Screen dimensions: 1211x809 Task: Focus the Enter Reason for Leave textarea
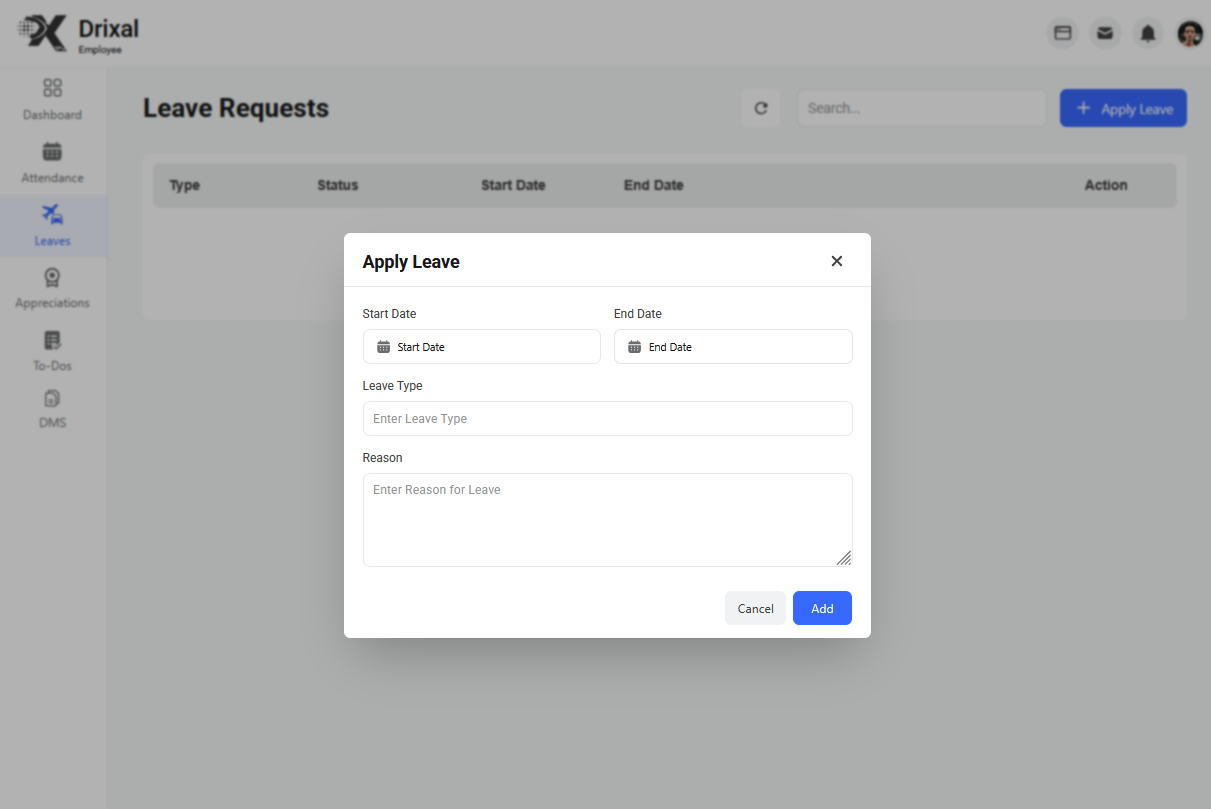coord(607,518)
